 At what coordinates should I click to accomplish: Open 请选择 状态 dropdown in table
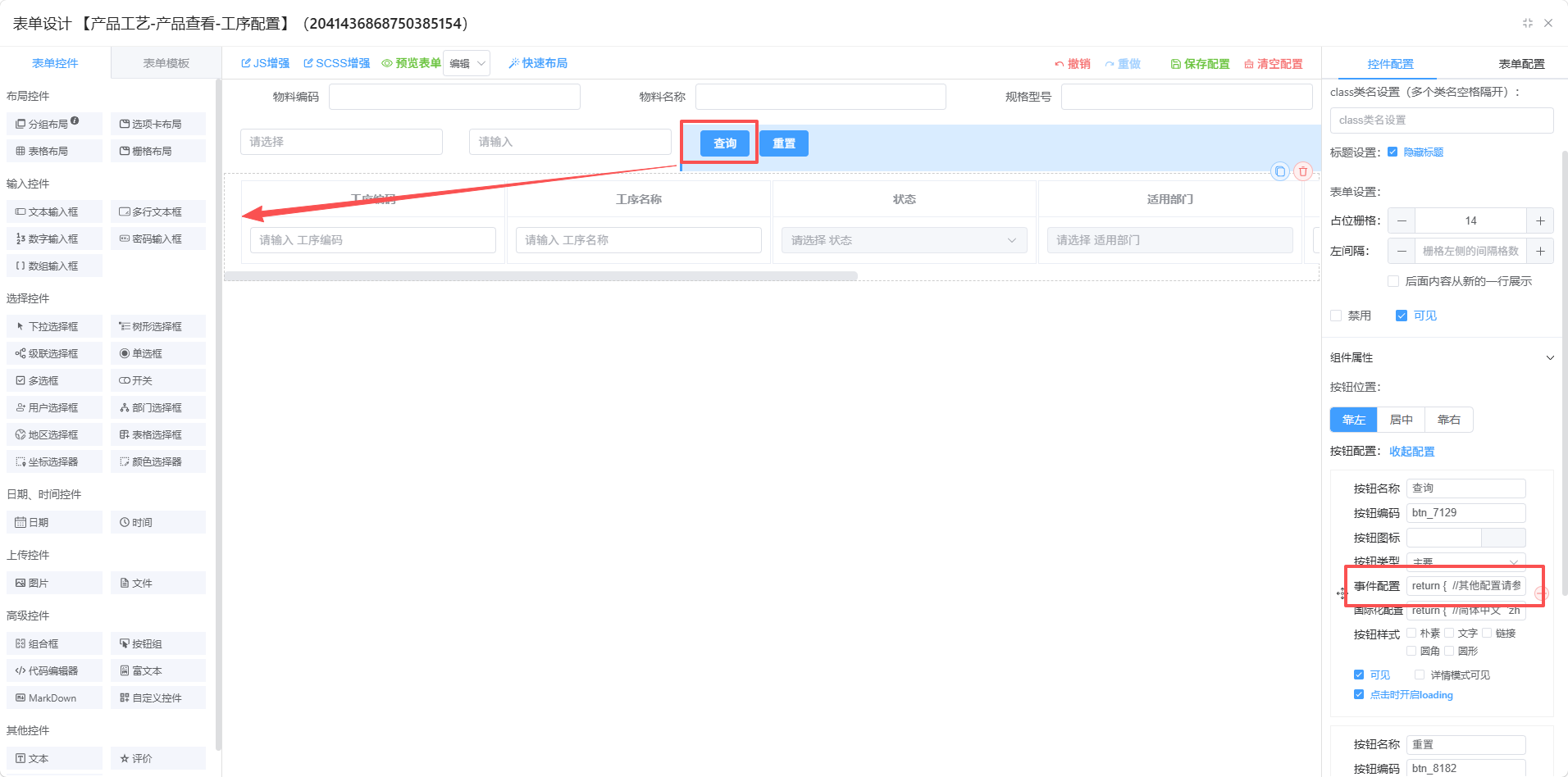(x=904, y=240)
